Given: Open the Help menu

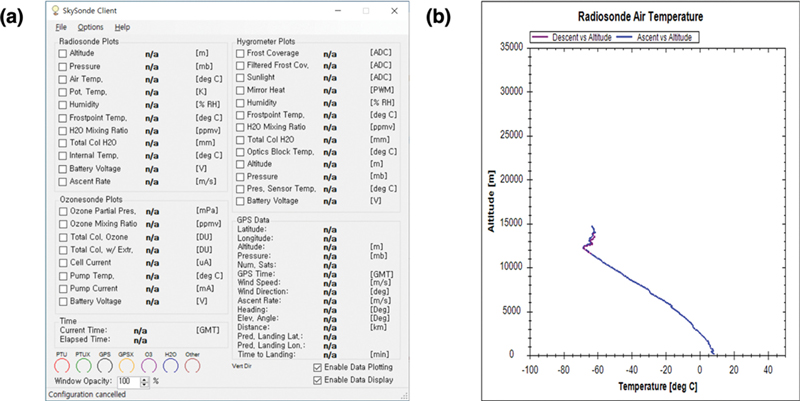Looking at the screenshot, I should (122, 26).
